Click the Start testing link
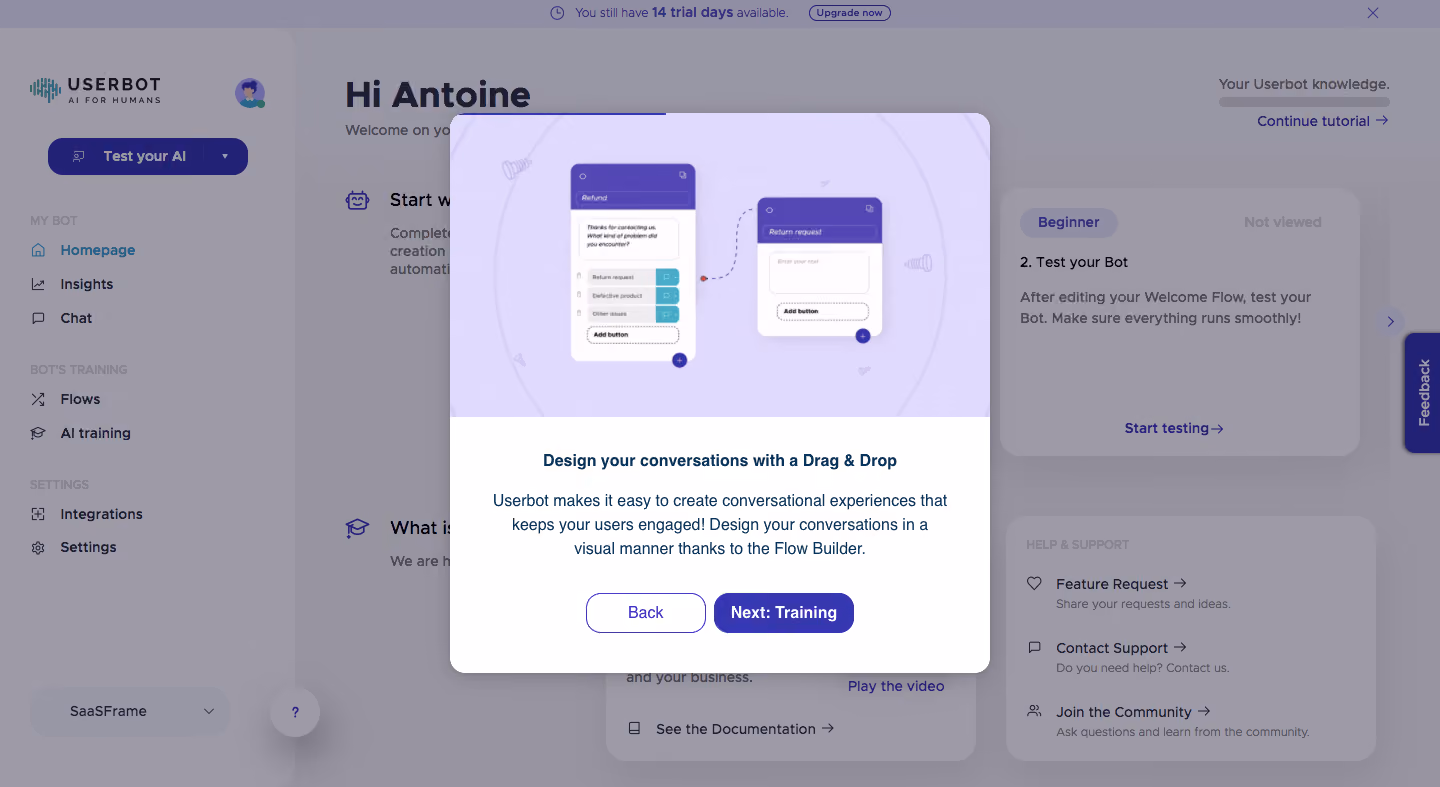The width and height of the screenshot is (1440, 787). 1174,428
